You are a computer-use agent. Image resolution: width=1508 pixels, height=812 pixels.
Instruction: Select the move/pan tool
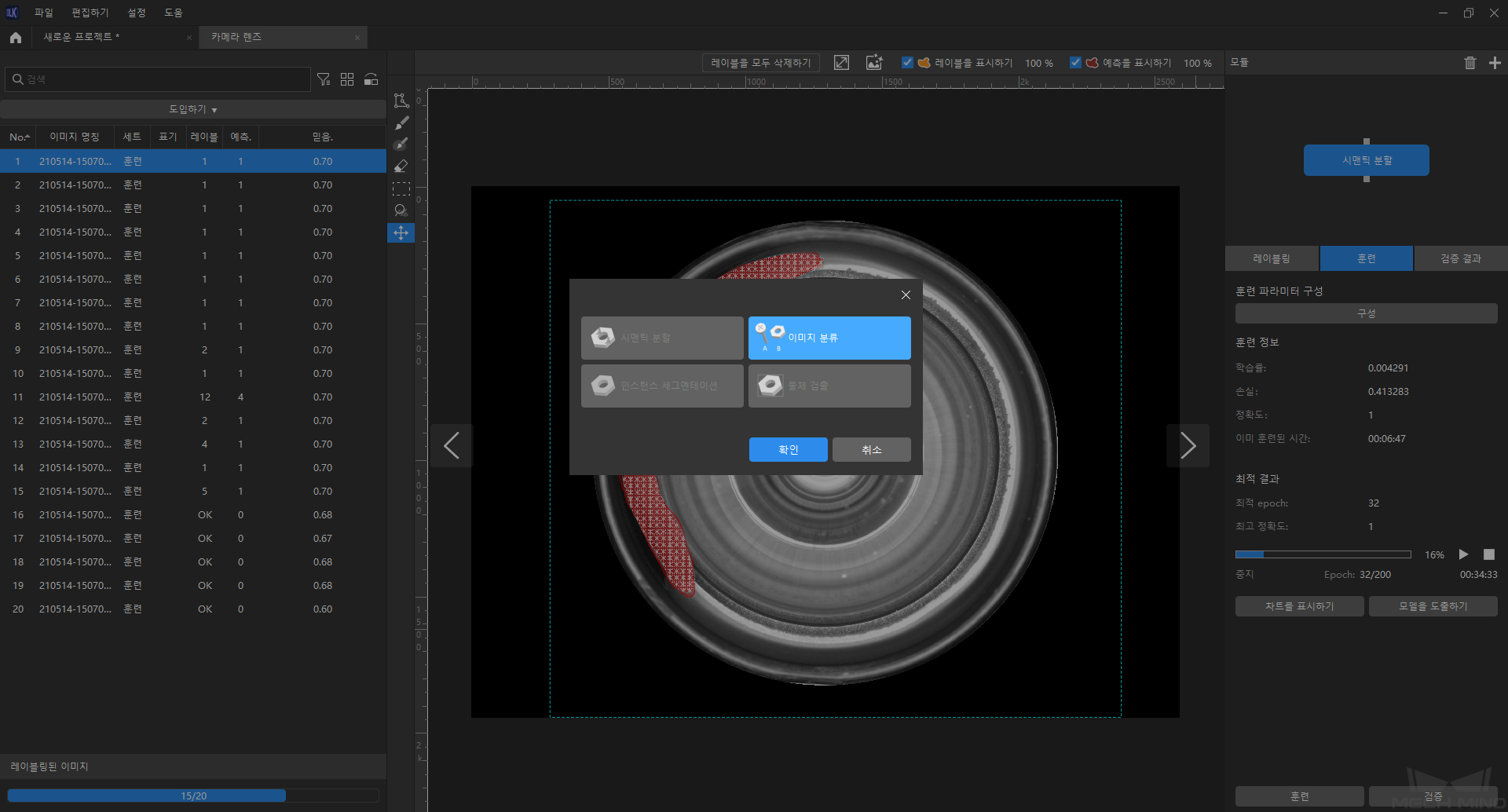(401, 232)
